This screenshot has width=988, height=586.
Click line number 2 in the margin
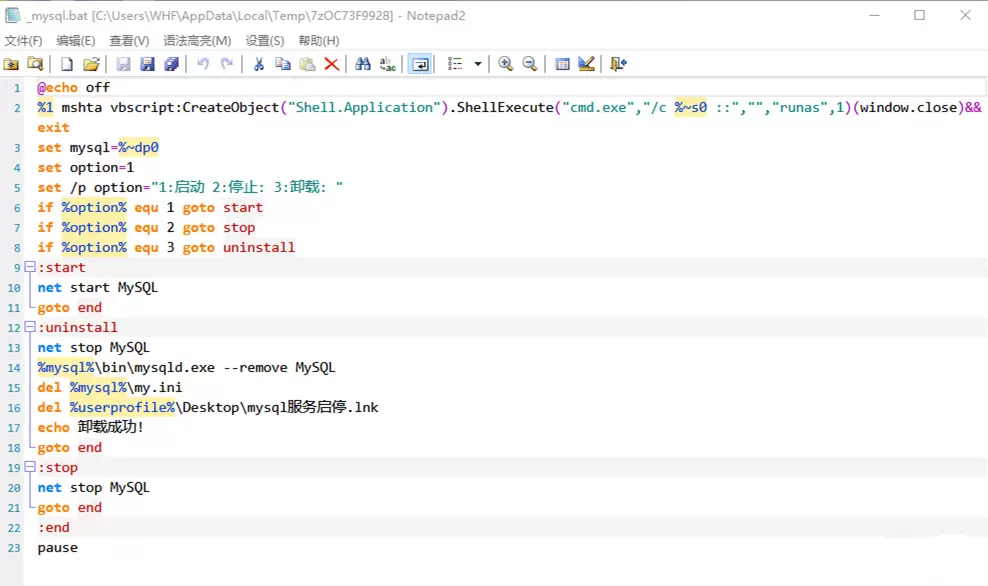[x=17, y=108]
